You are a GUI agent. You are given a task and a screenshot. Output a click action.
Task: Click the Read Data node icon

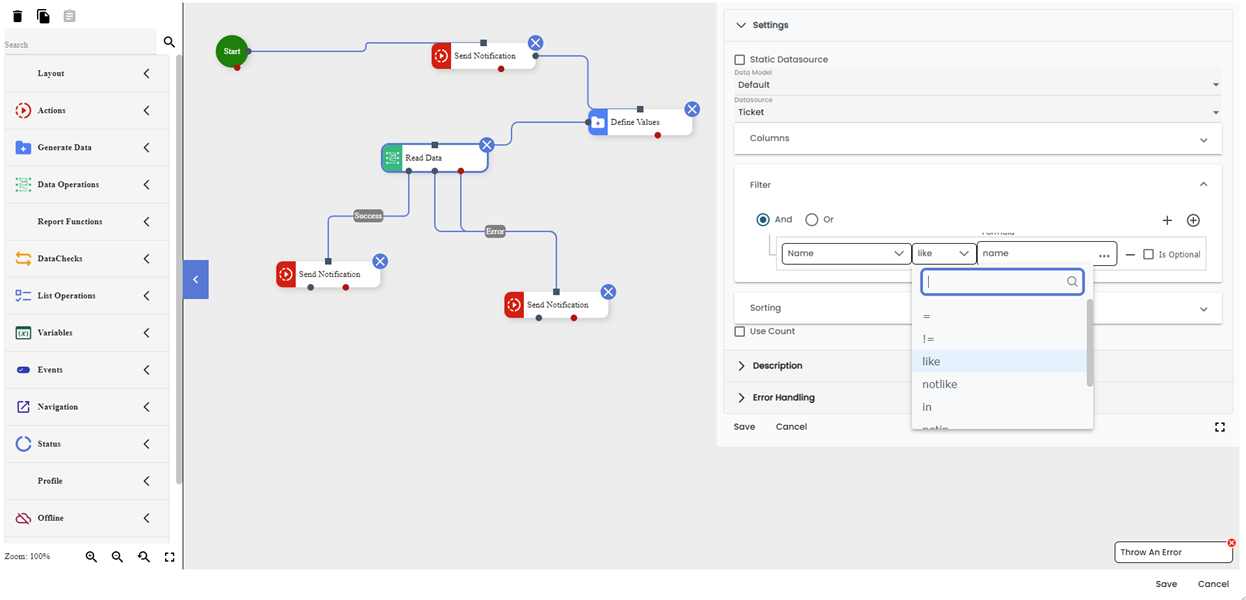coord(391,157)
